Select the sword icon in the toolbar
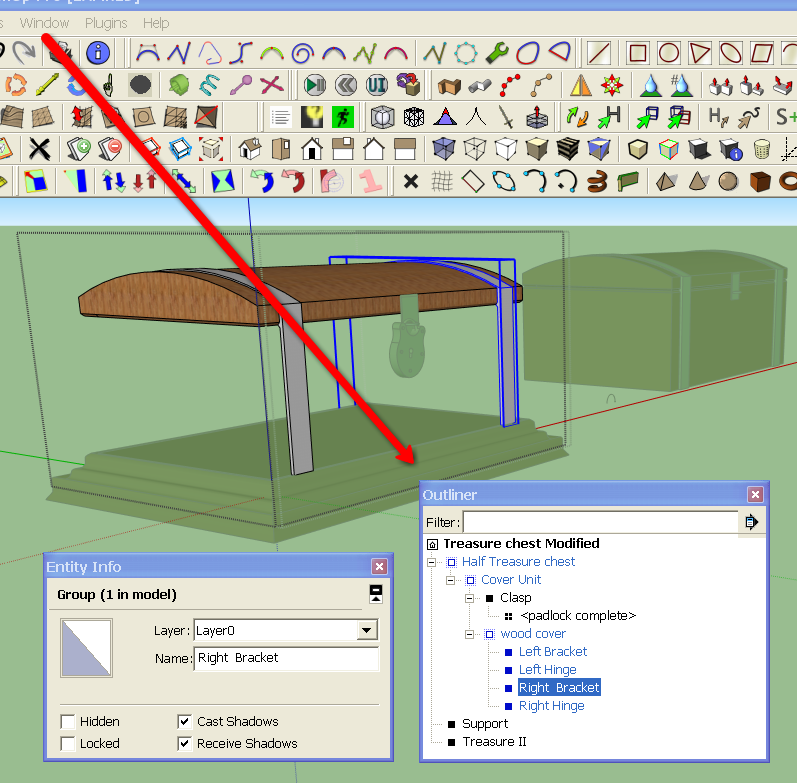 [507, 117]
